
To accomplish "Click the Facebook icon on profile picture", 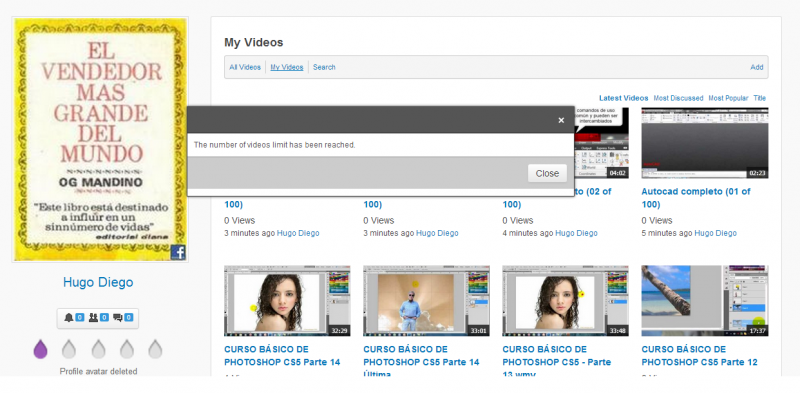I will [178, 252].
